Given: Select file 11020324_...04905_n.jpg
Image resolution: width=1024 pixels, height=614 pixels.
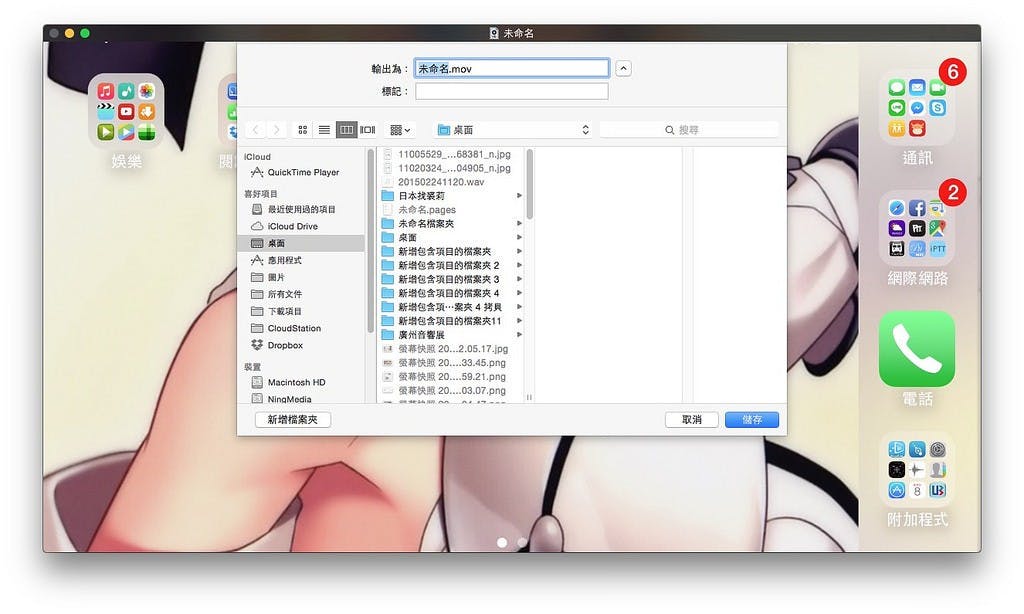Looking at the screenshot, I should 451,168.
